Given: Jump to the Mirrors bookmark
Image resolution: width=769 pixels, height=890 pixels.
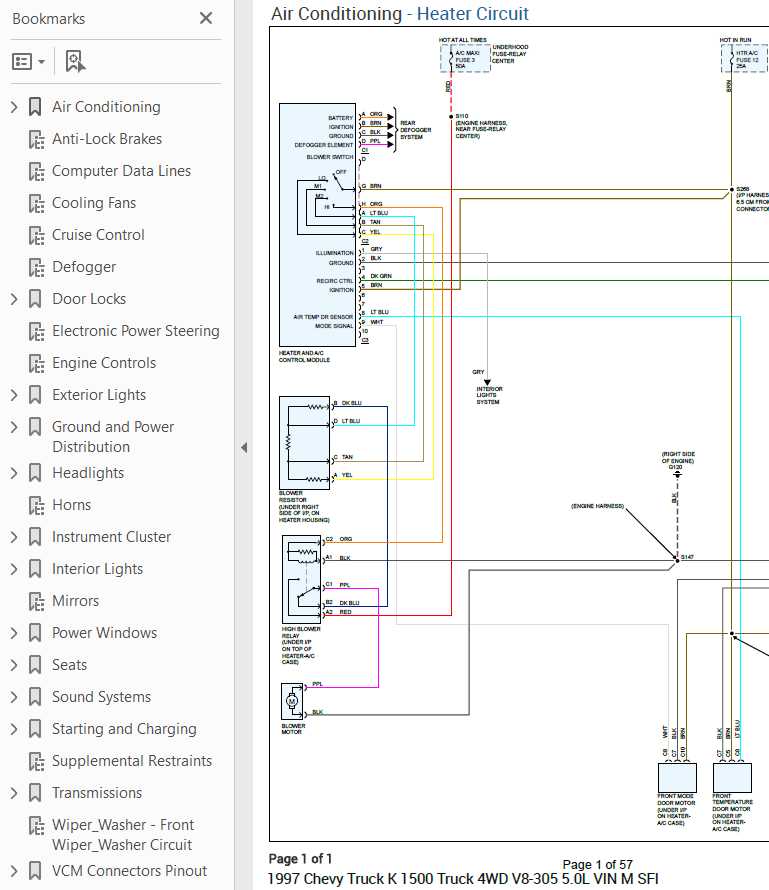Looking at the screenshot, I should coord(75,601).
